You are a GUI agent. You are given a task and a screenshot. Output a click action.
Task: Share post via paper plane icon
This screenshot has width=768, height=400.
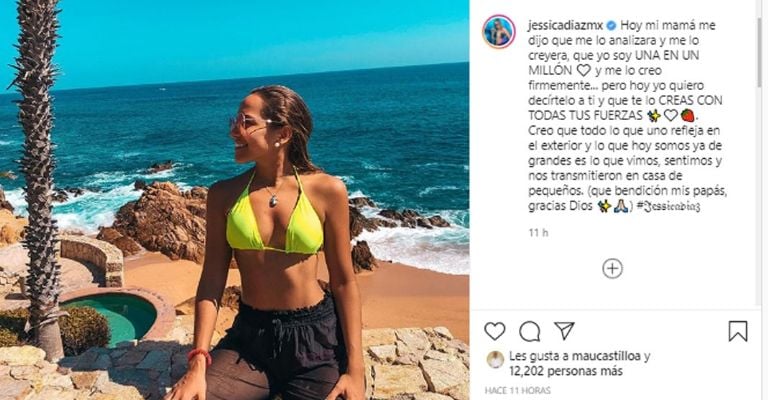coord(564,331)
